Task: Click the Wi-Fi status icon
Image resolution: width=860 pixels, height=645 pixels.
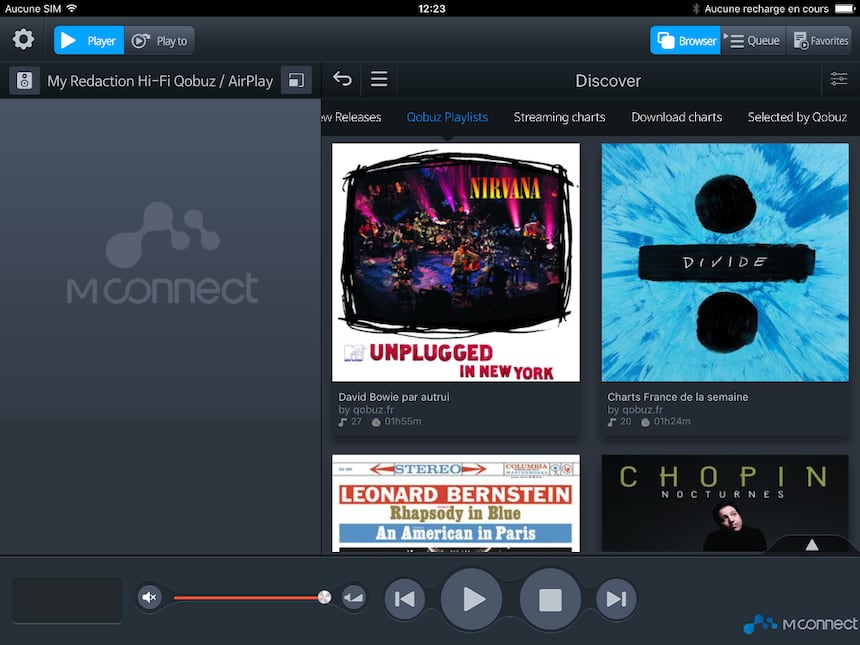Action: (71, 8)
